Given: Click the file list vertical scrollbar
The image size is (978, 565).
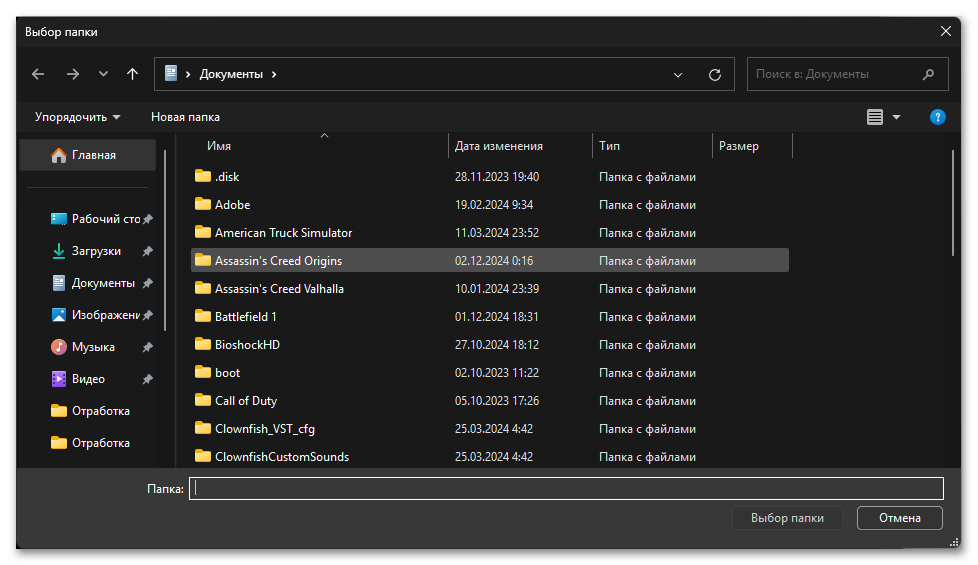Looking at the screenshot, I should (x=953, y=203).
